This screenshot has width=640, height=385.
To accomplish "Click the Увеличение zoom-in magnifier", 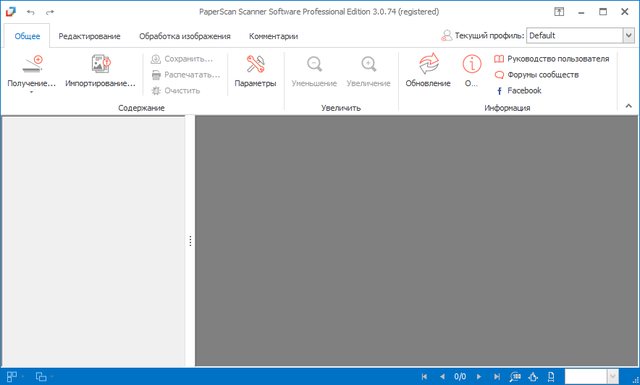I will (x=369, y=64).
